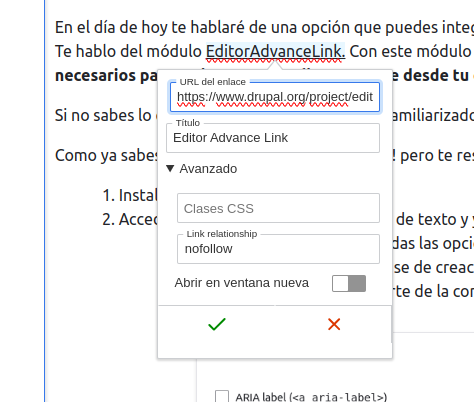The image size is (474, 402).
Task: Click the EditorAdvanceLink linked text
Action: (275, 51)
